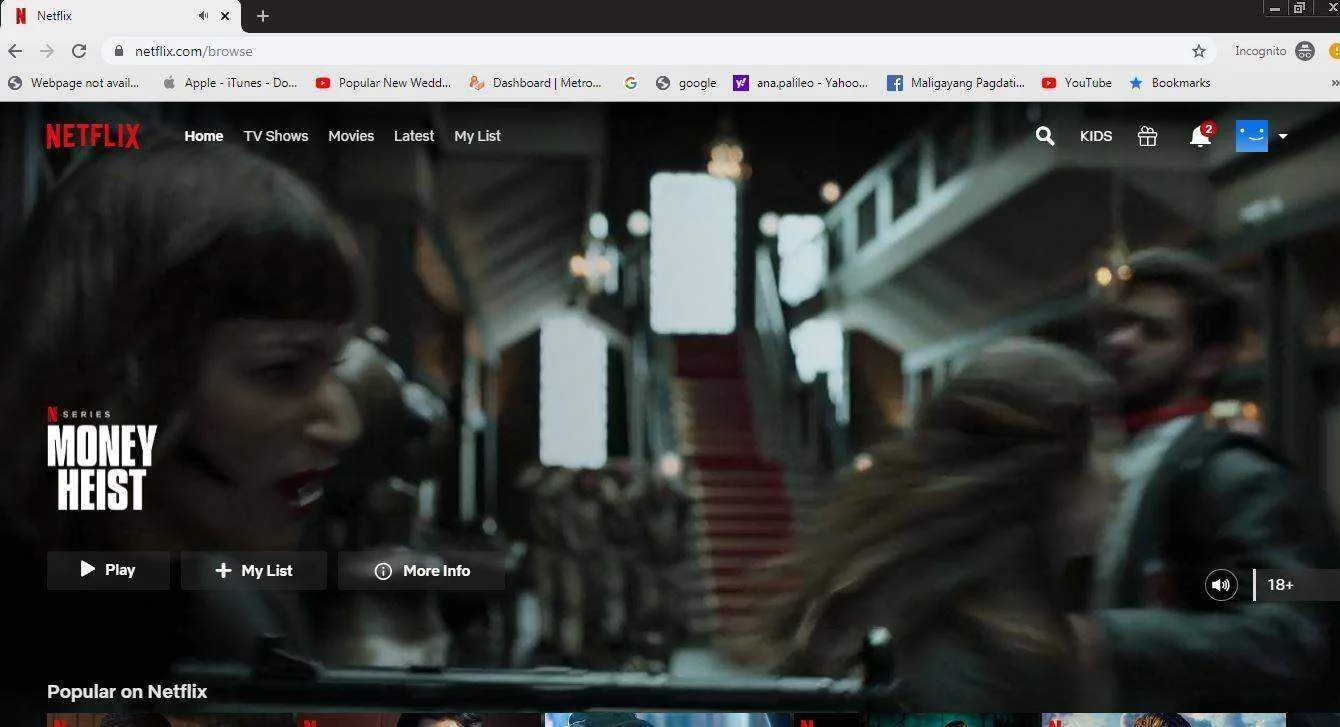Restore down the Chrome window
The height and width of the screenshot is (727, 1340).
(1300, 8)
